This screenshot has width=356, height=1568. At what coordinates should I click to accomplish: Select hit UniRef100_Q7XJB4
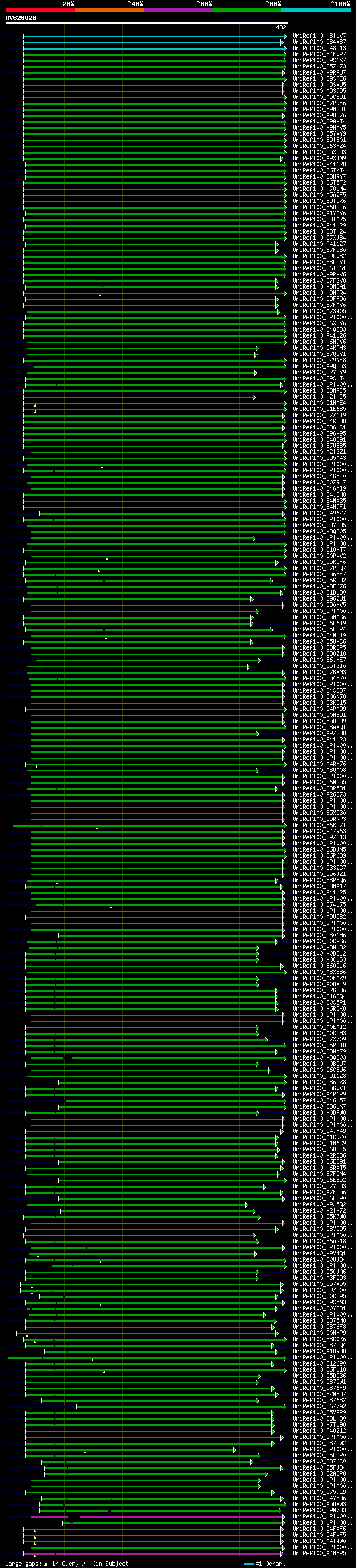tap(319, 238)
